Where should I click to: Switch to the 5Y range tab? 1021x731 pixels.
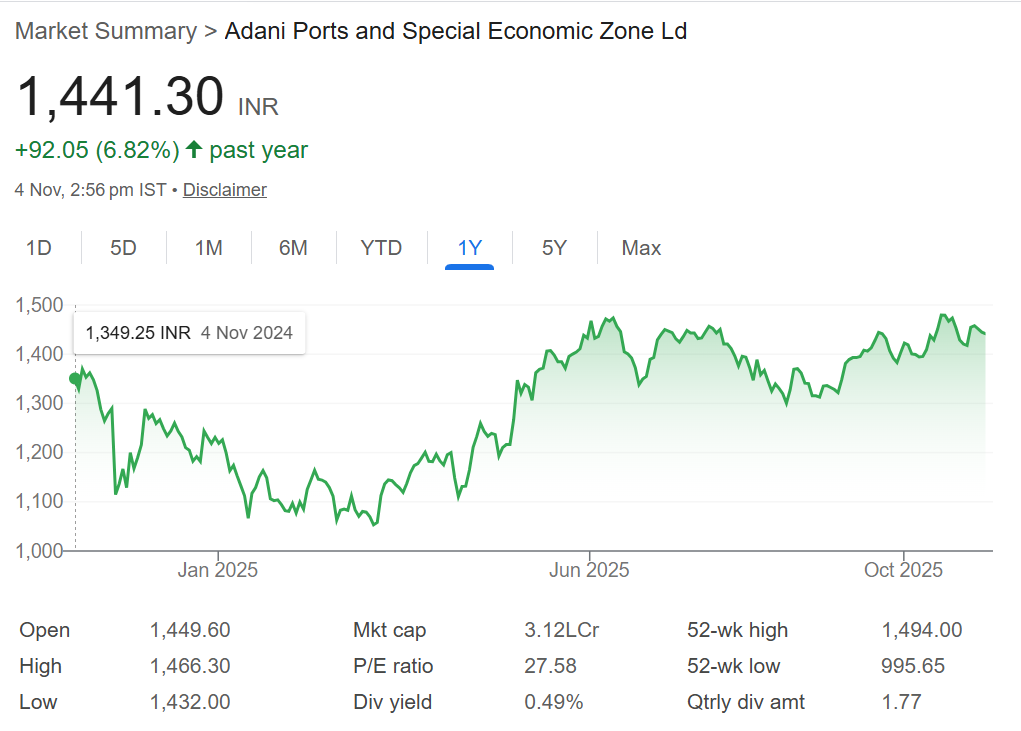coord(554,248)
